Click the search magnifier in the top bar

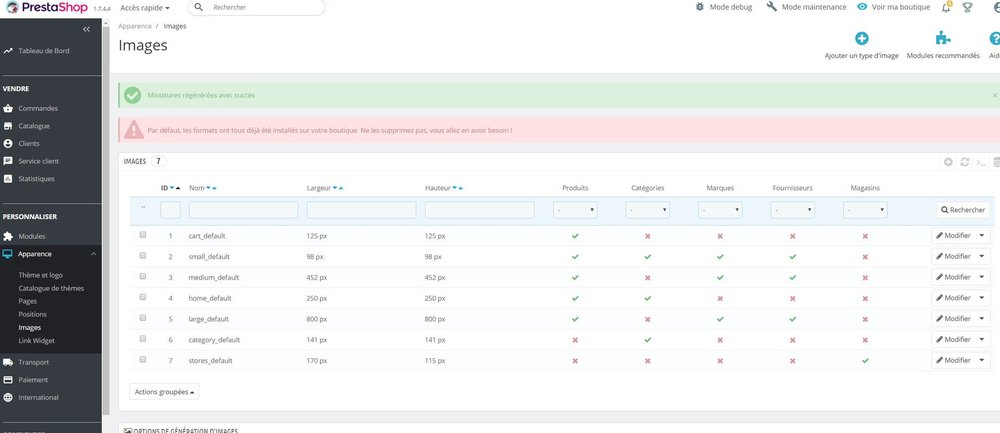[x=199, y=7]
